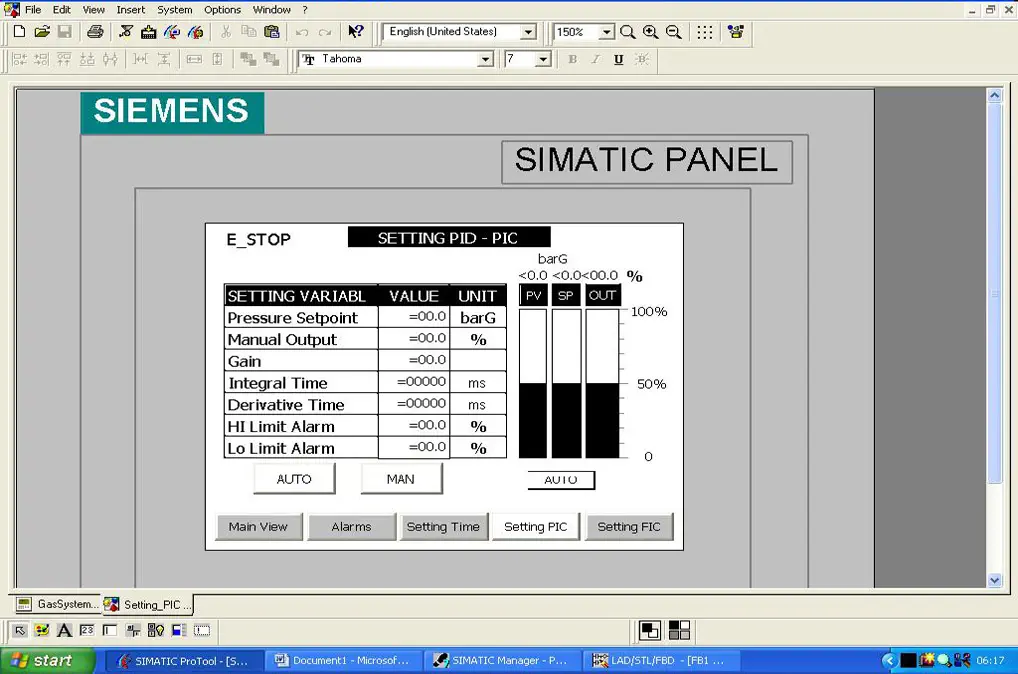1018x674 pixels.
Task: Click the AUTO button on panel
Action: tap(294, 479)
